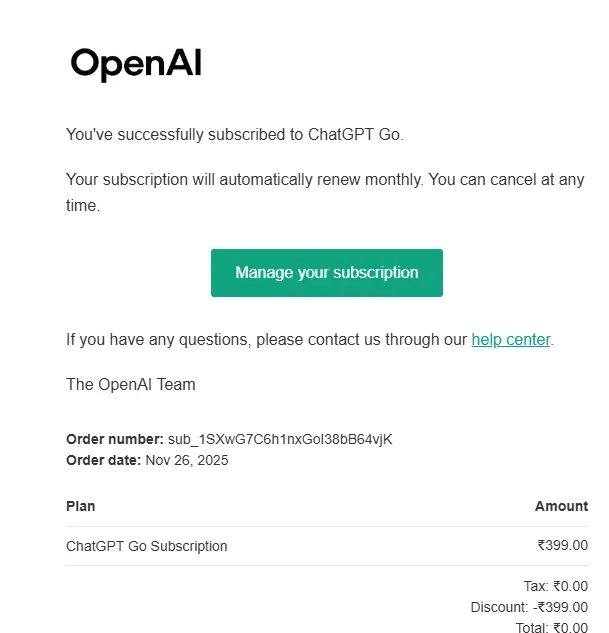Screen dimensions: 609x633
Task: Click the Amount column header
Action: pos(561,506)
